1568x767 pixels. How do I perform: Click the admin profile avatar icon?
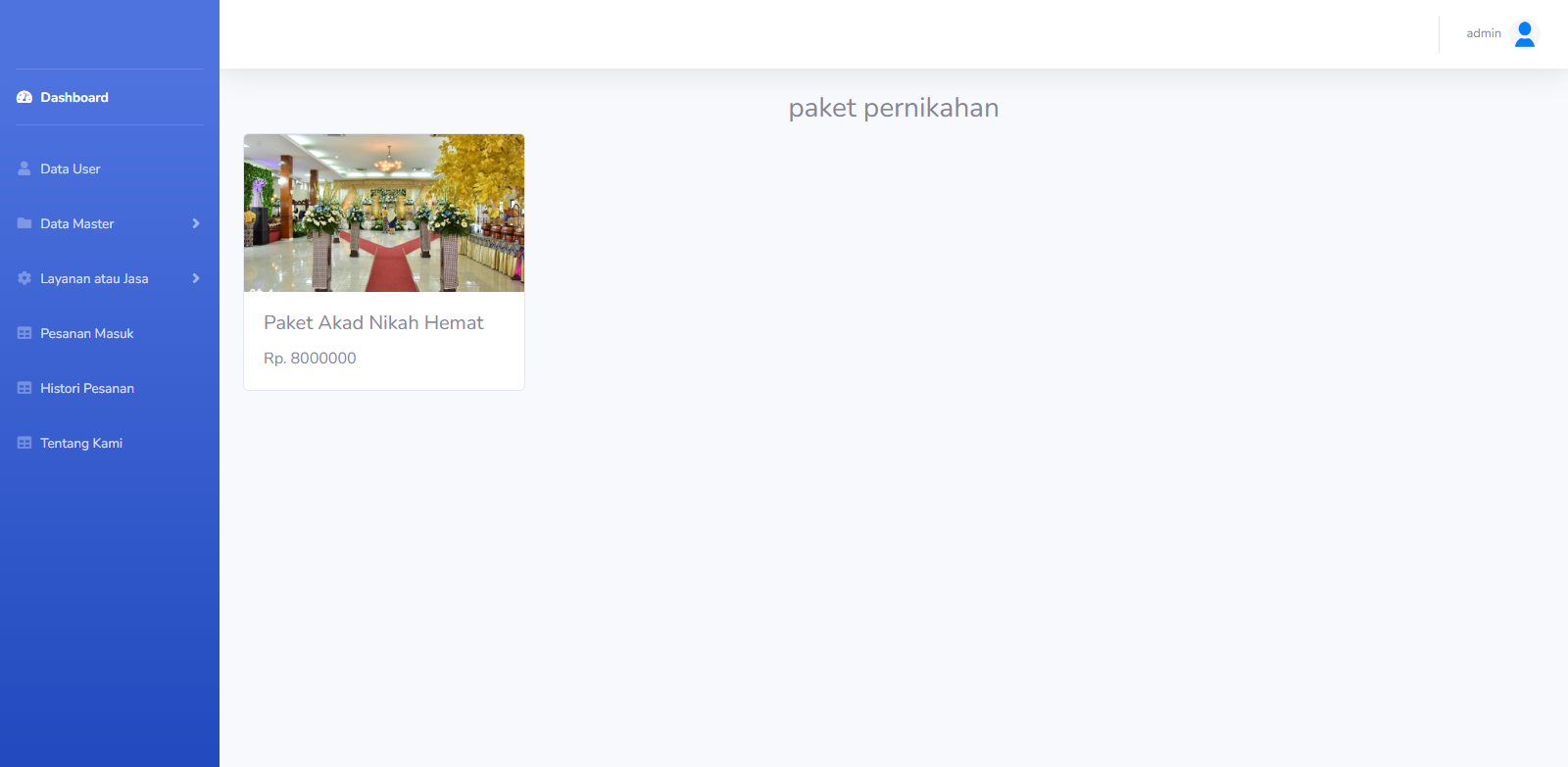tap(1525, 34)
